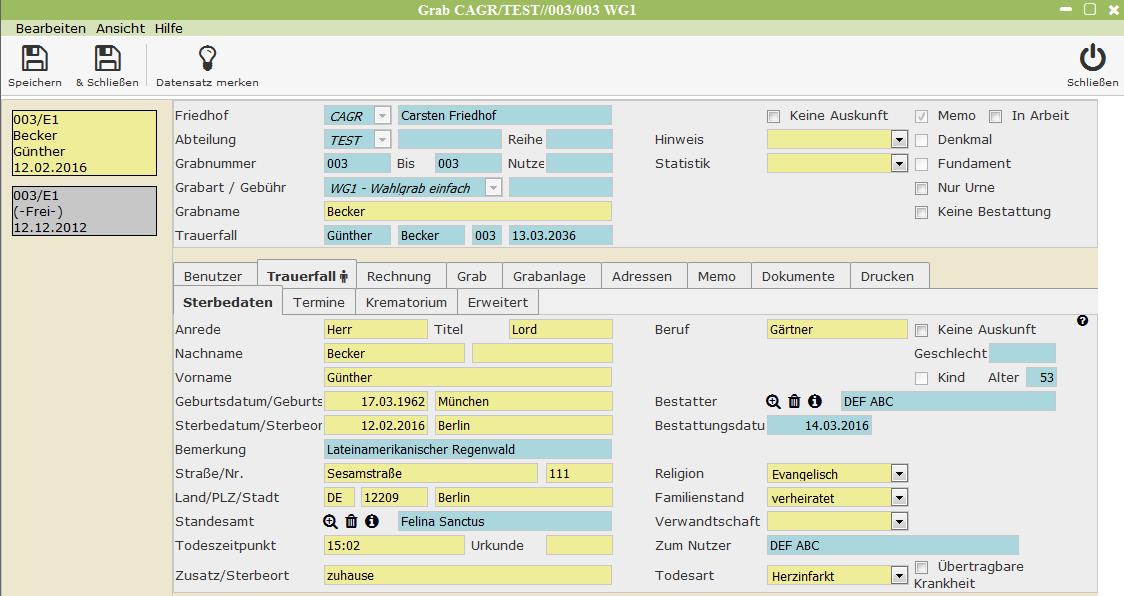Click the help question mark icon

pyautogui.click(x=1082, y=321)
